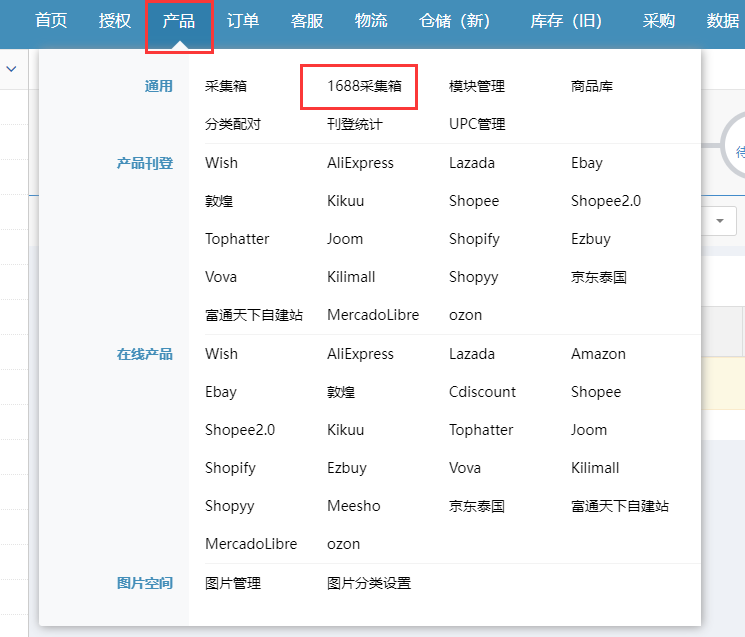Open Ezbuy under 在线产品
The height and width of the screenshot is (637, 745).
347,468
